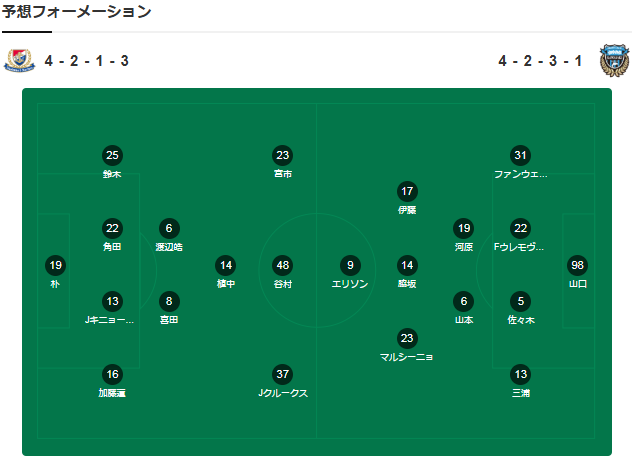Click the 4-2-1-3 formation text
This screenshot has height=458, width=634.
pos(87,61)
